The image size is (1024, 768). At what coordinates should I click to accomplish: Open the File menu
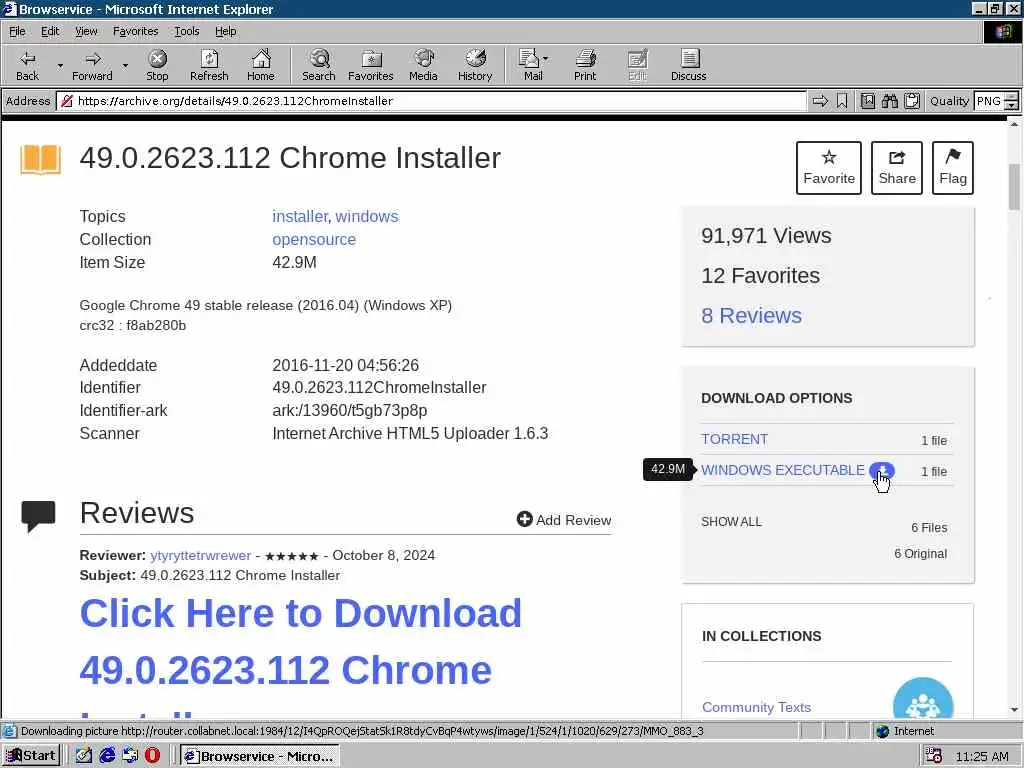pyautogui.click(x=17, y=31)
